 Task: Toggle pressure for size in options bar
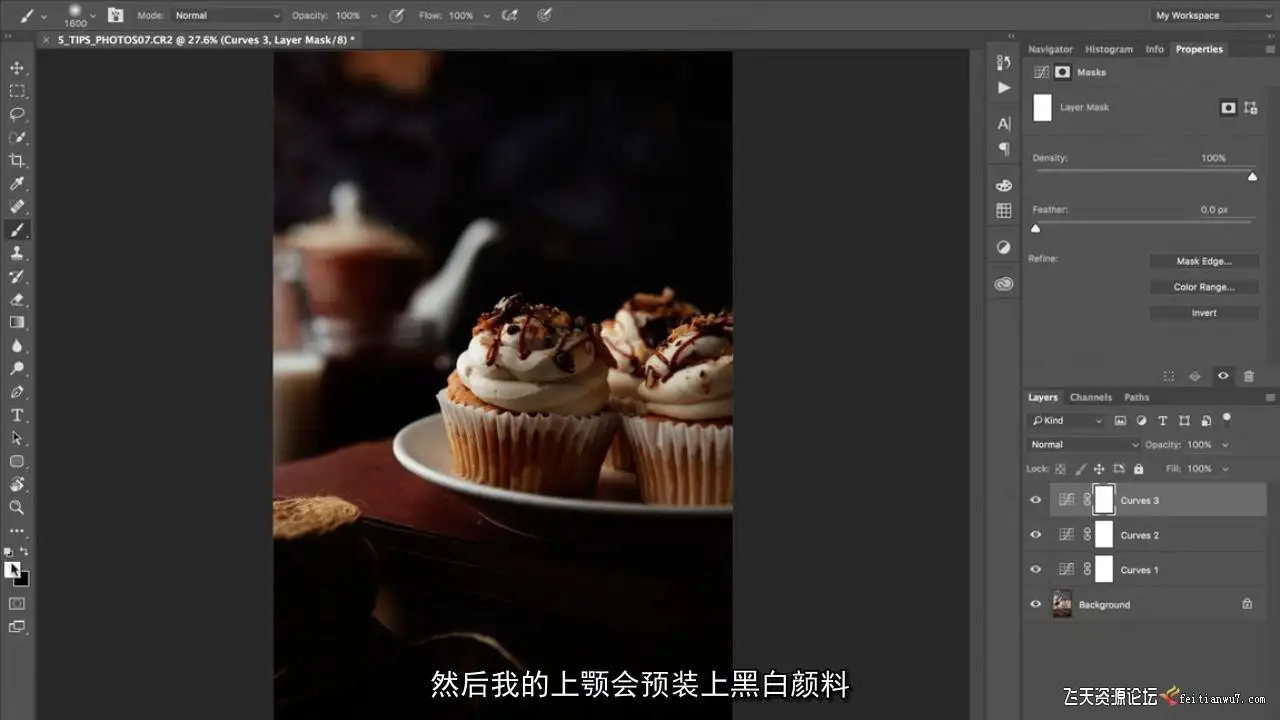point(545,15)
